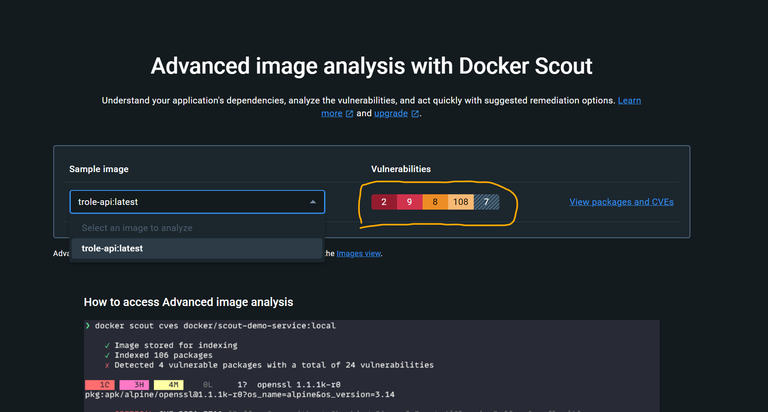Click the pkg:apk/alpine/openssl package URL line
The width and height of the screenshot is (768, 412).
[x=240, y=394]
